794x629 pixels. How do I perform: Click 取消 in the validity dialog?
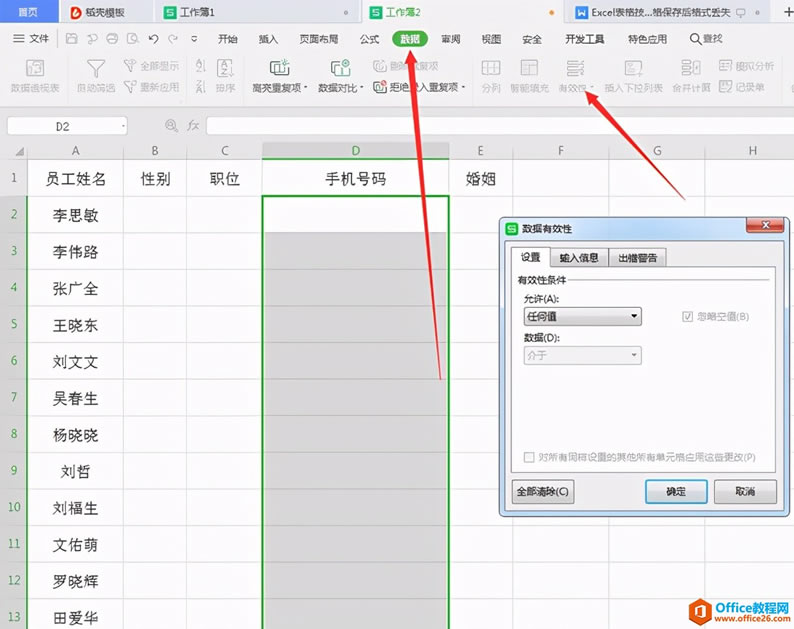pyautogui.click(x=745, y=491)
